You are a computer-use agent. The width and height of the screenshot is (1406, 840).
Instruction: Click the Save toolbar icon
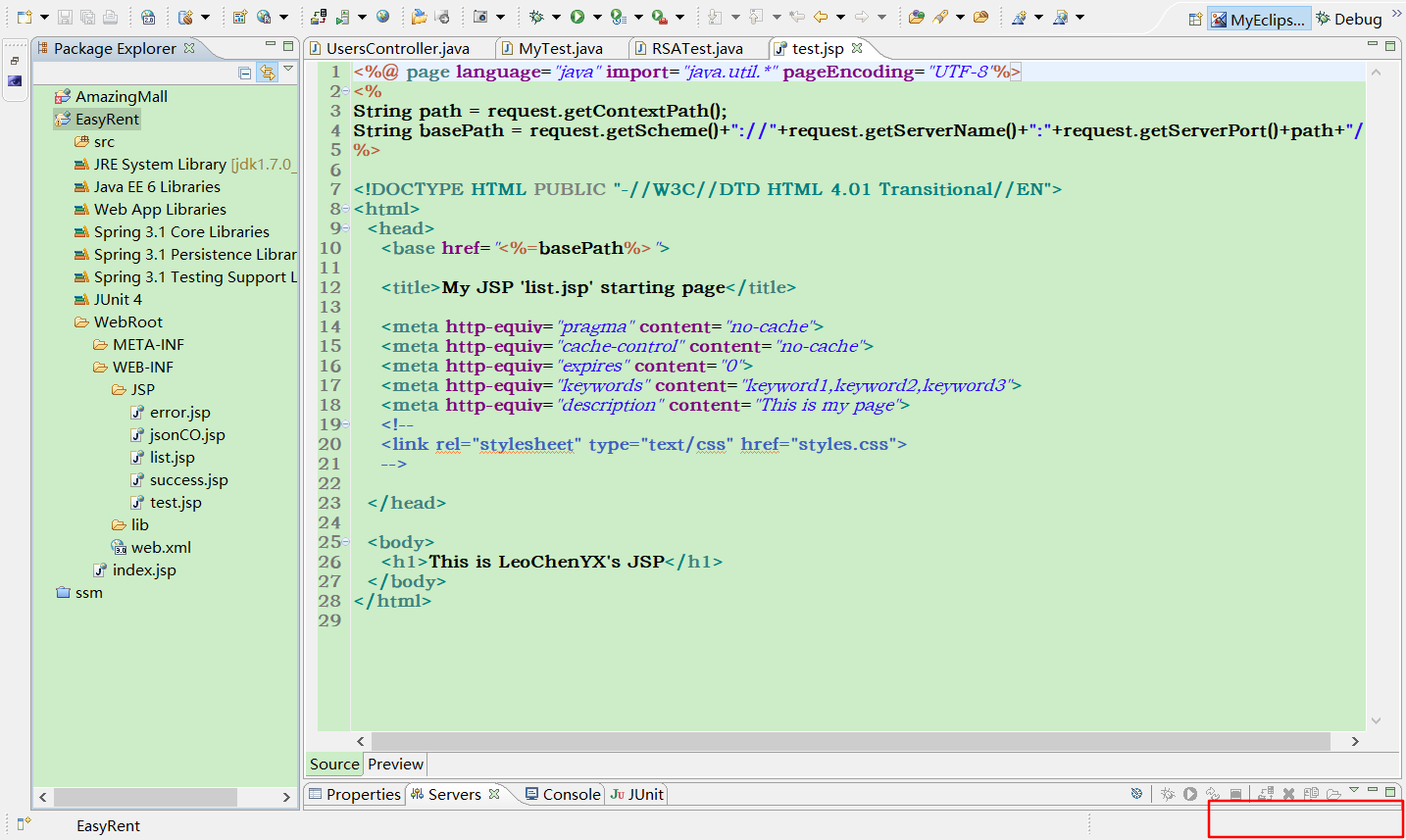65,17
